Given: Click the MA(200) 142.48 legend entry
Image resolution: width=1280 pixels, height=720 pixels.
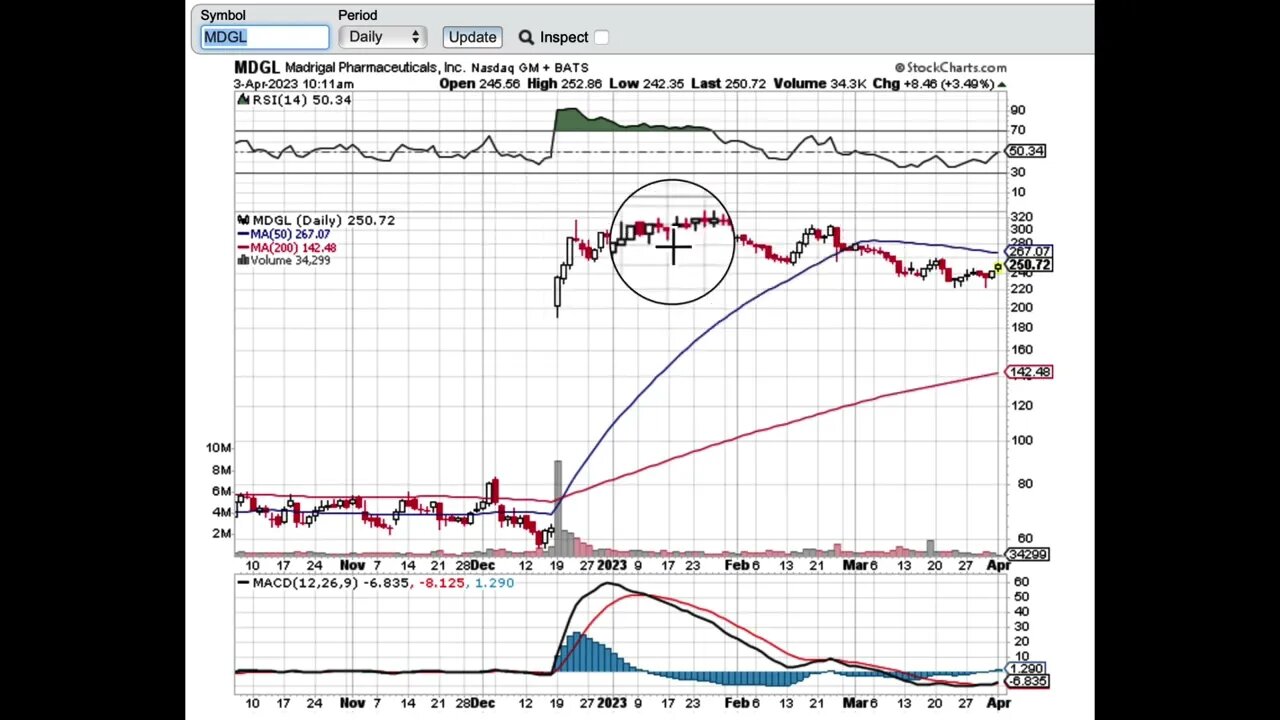Looking at the screenshot, I should tap(287, 247).
